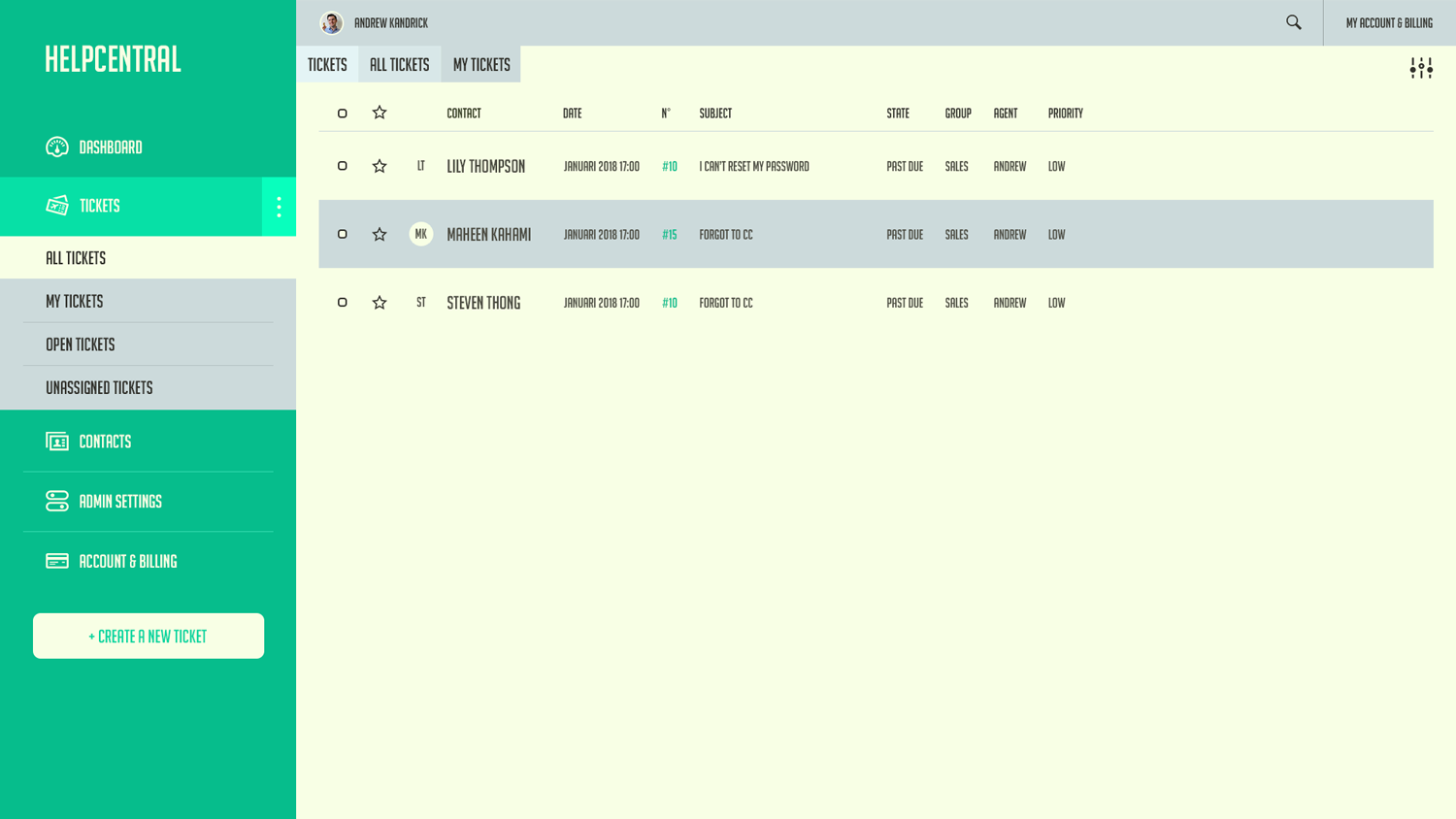
Task: Click the Account & Billing card icon
Action: tap(57, 561)
